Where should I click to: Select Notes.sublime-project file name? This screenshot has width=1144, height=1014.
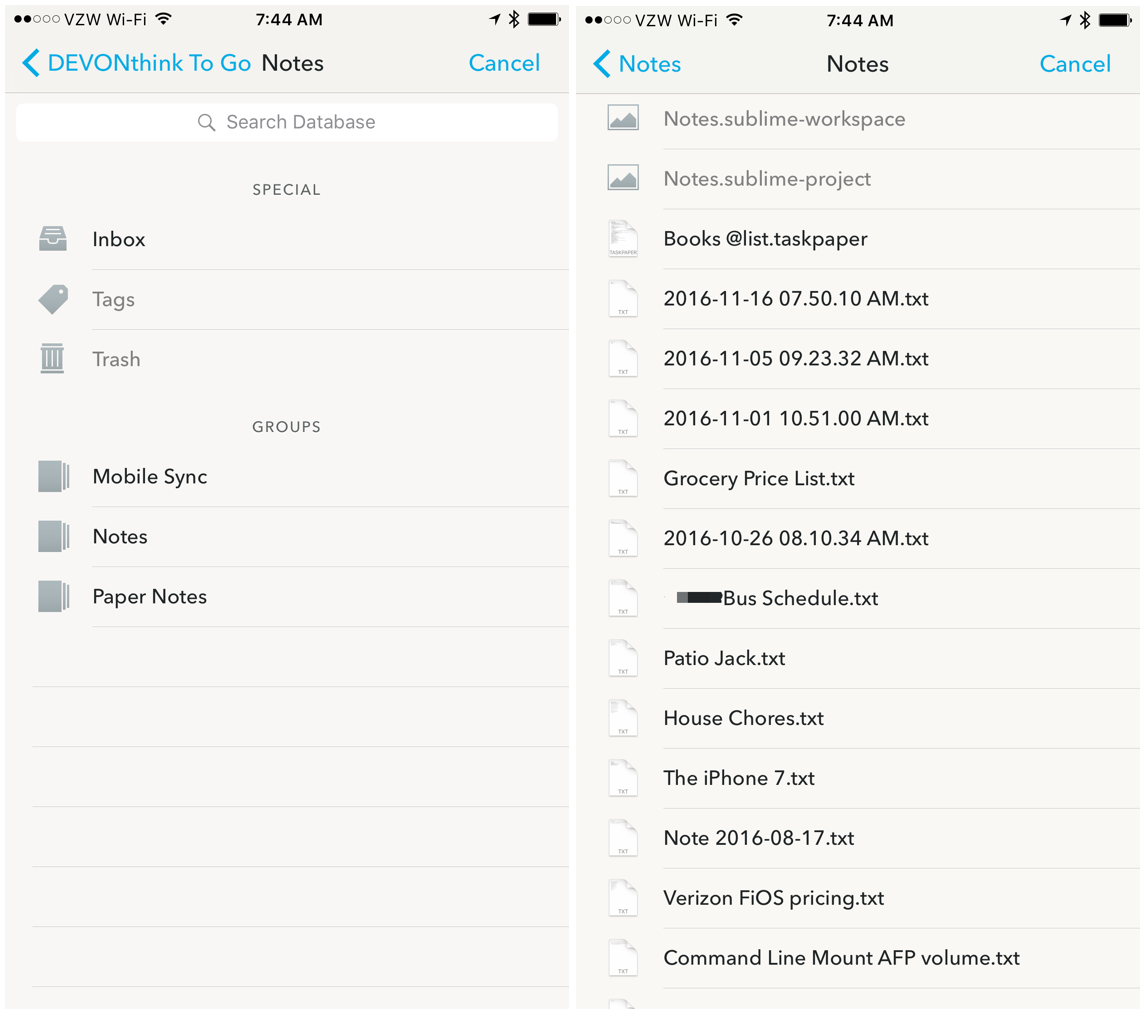click(x=767, y=179)
